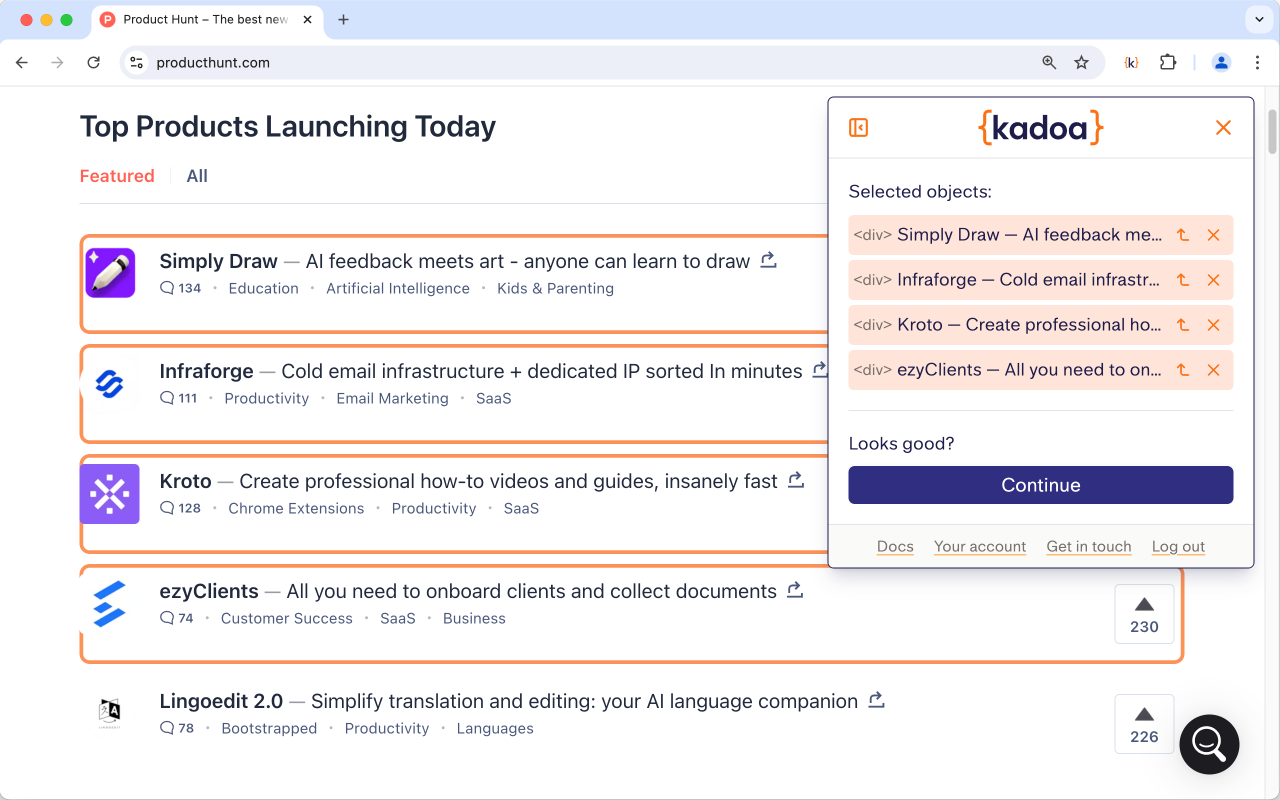Click the share icon next to Infraforge
This screenshot has height=800, width=1280.
[x=820, y=369]
